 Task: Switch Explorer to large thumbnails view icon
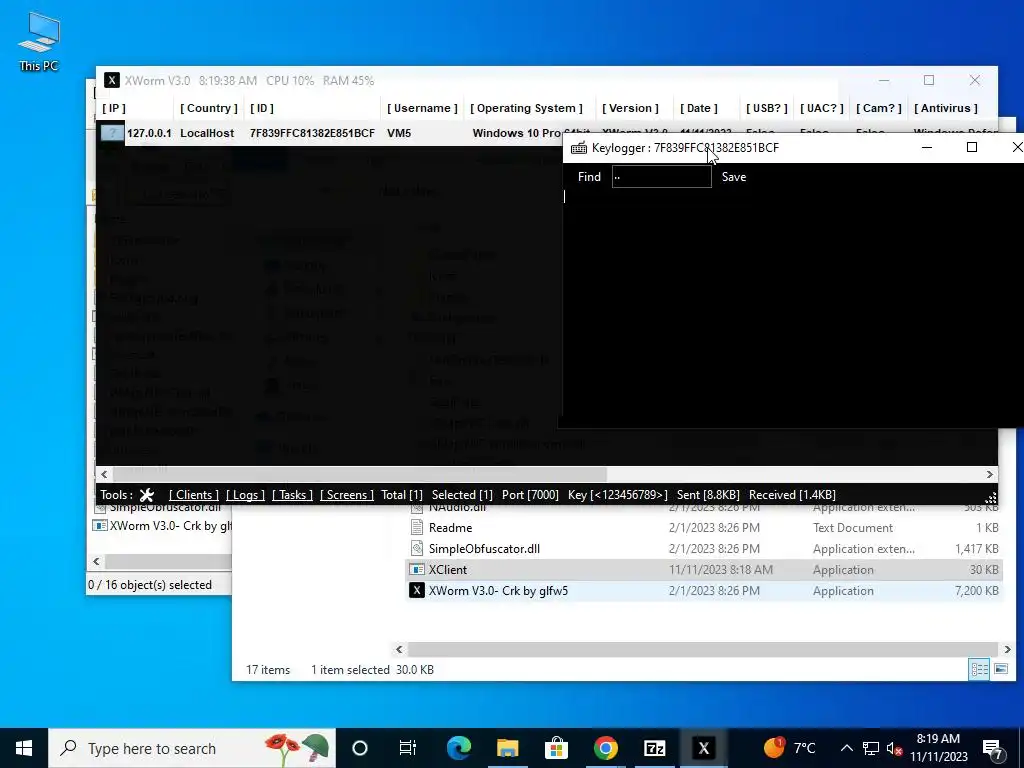pyautogui.click(x=1000, y=669)
